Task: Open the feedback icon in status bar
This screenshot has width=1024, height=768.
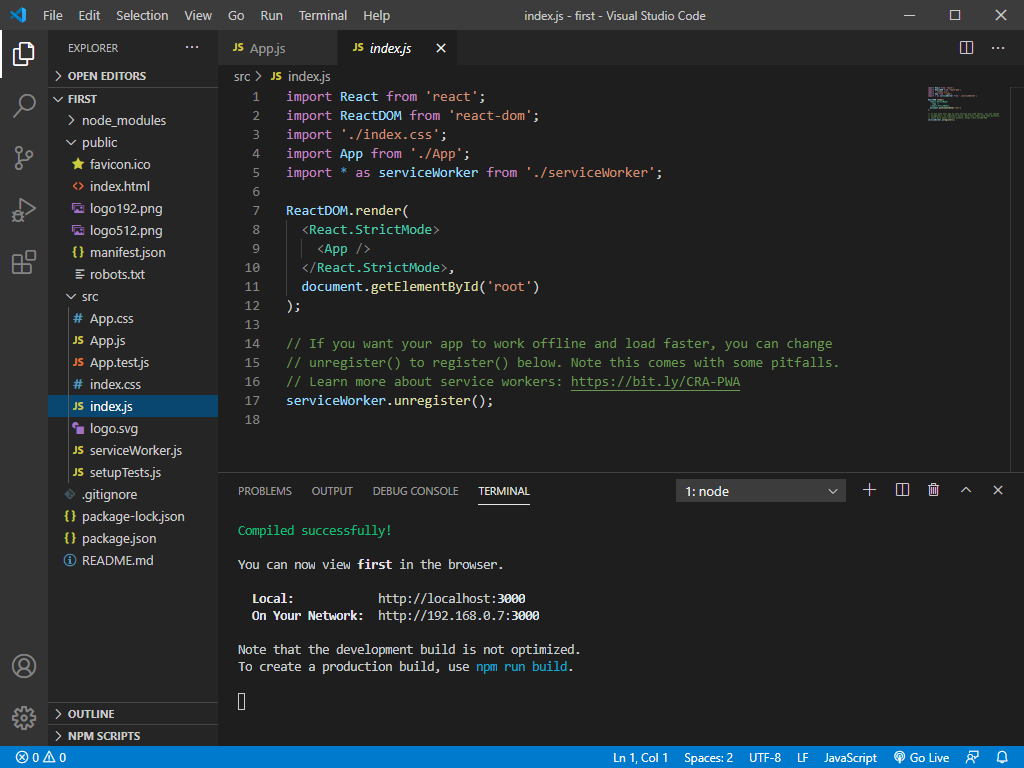Action: [972, 758]
